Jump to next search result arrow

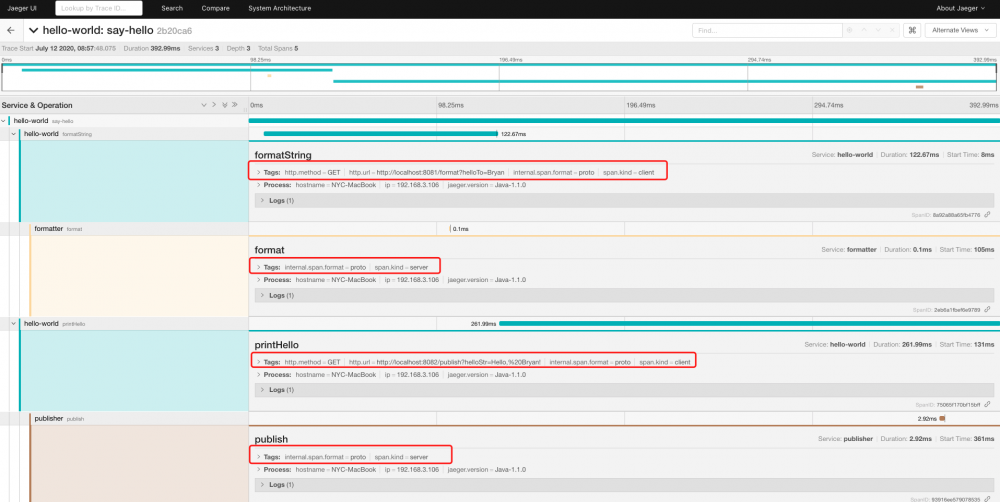(878, 30)
